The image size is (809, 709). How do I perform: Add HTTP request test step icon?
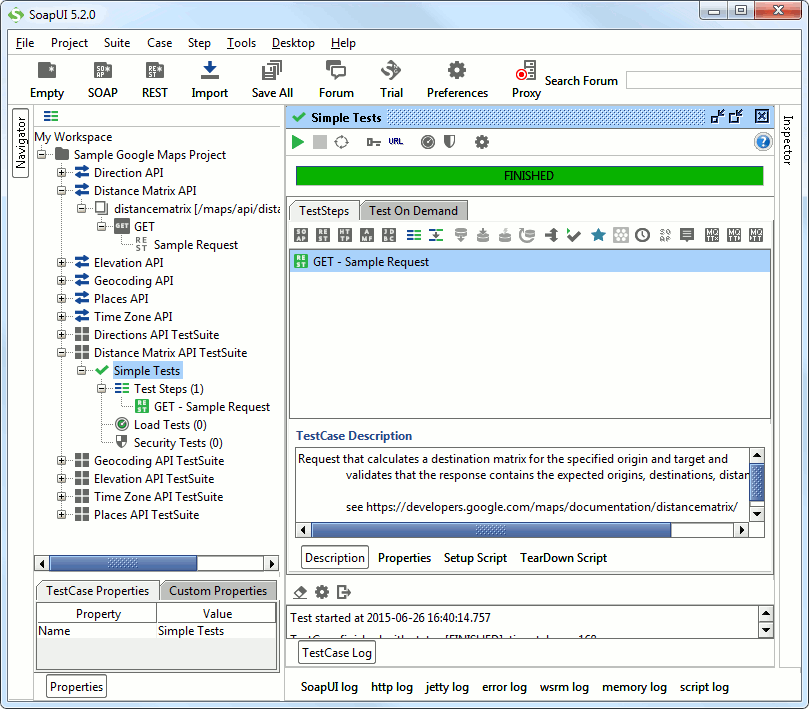tap(345, 235)
